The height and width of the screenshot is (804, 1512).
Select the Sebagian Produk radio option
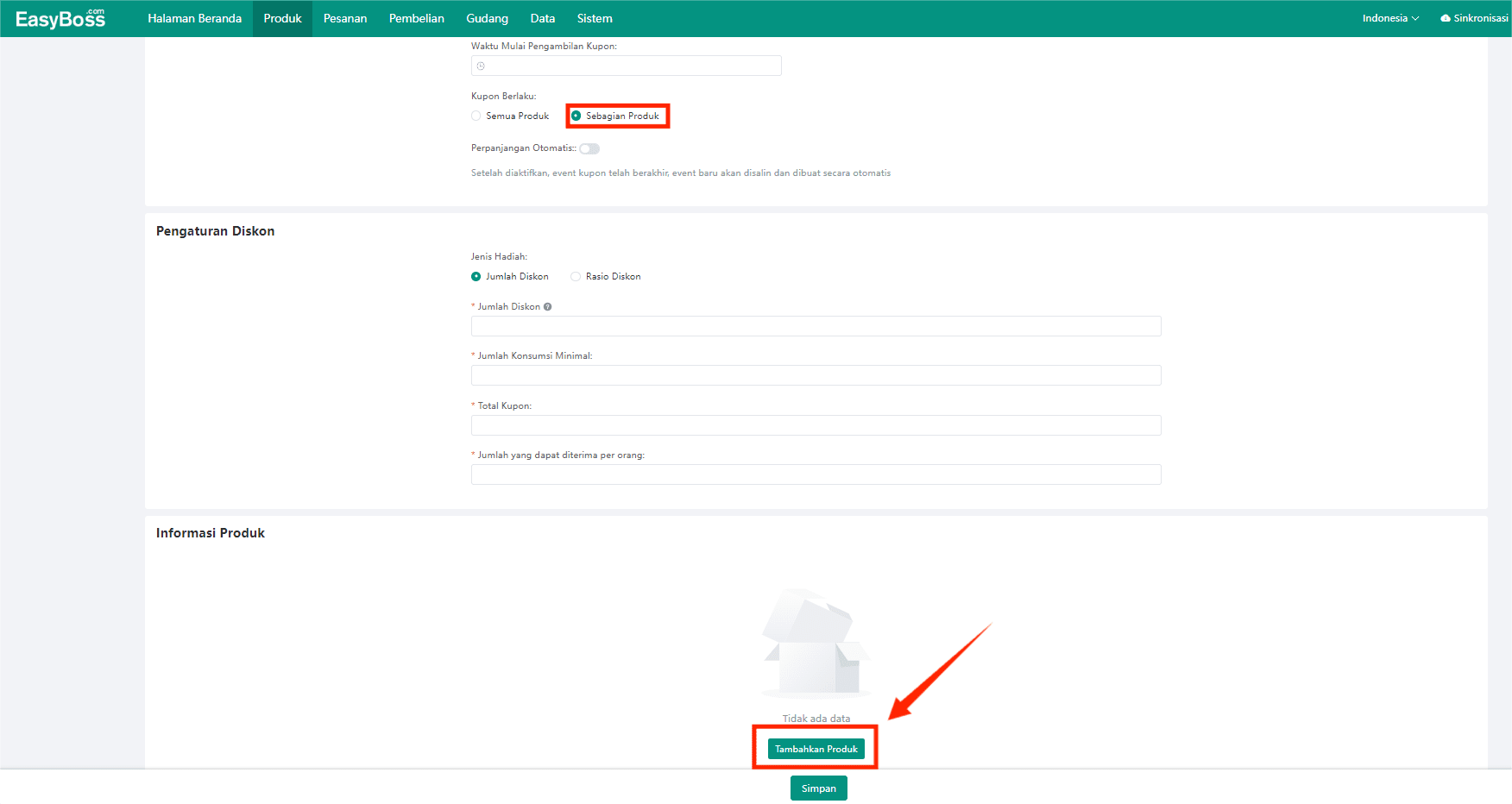click(x=615, y=116)
